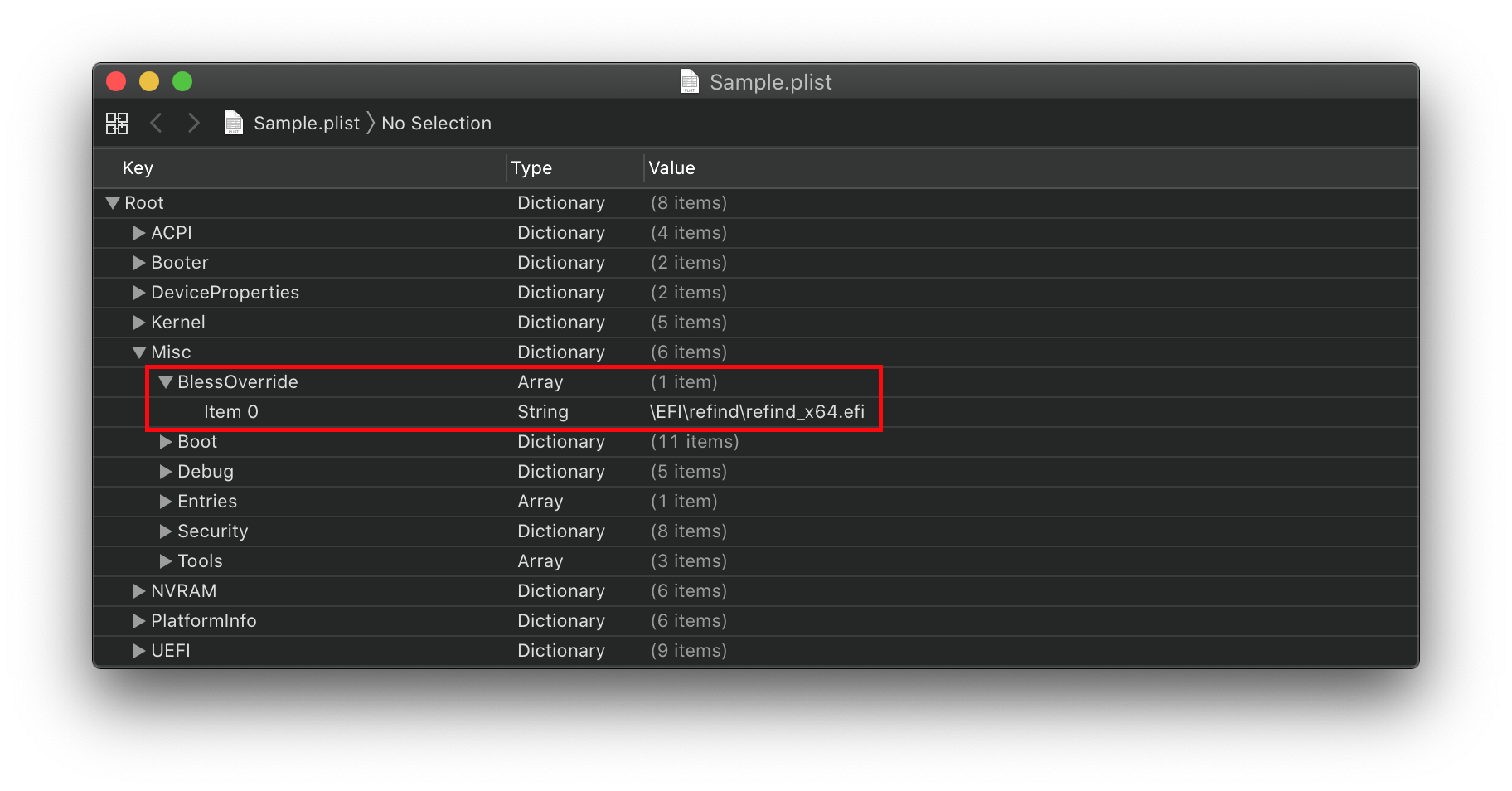The width and height of the screenshot is (1512, 791).
Task: Minimize window with the yellow button
Action: coord(149,81)
